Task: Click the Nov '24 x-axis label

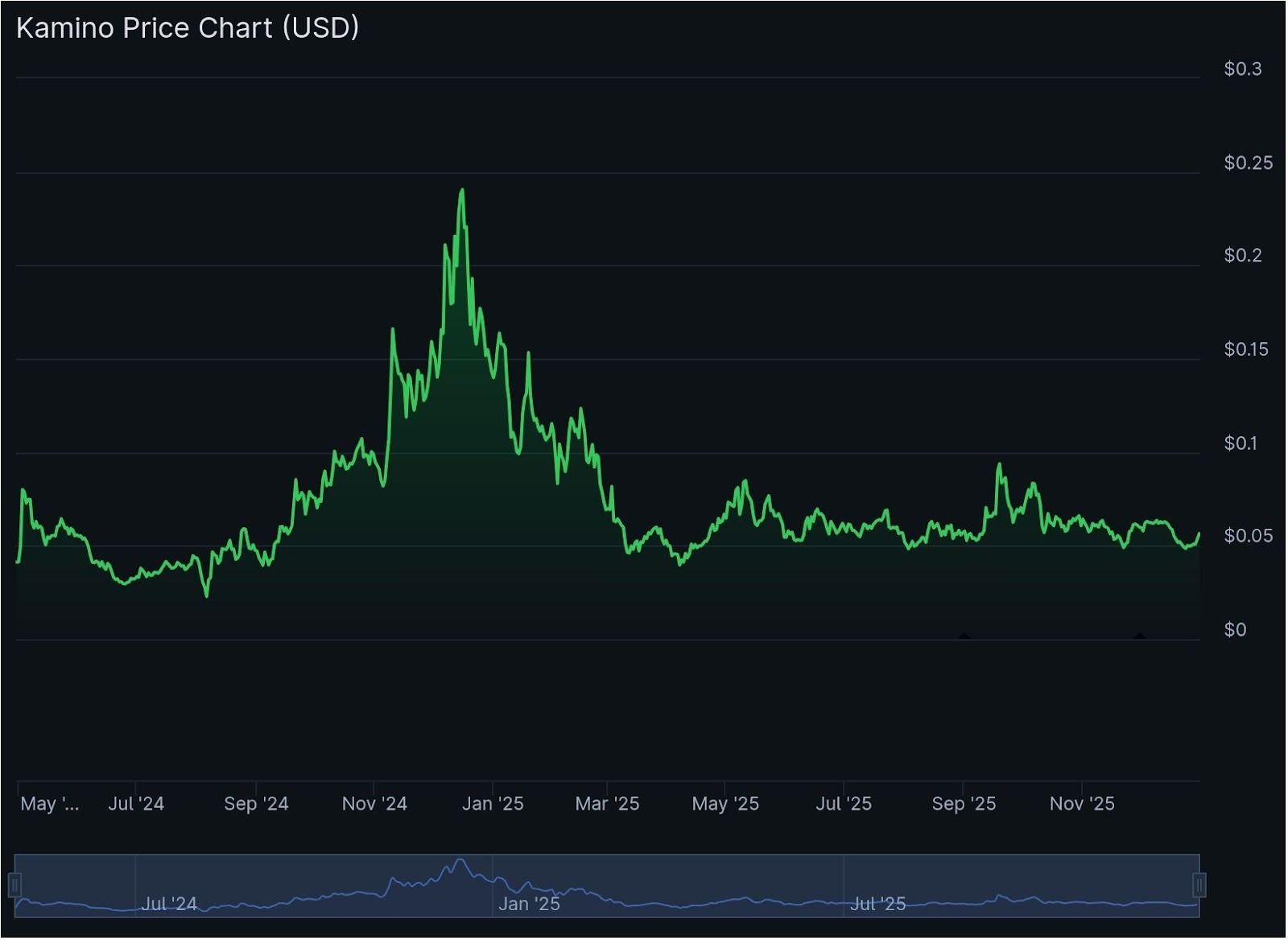Action: tap(374, 804)
